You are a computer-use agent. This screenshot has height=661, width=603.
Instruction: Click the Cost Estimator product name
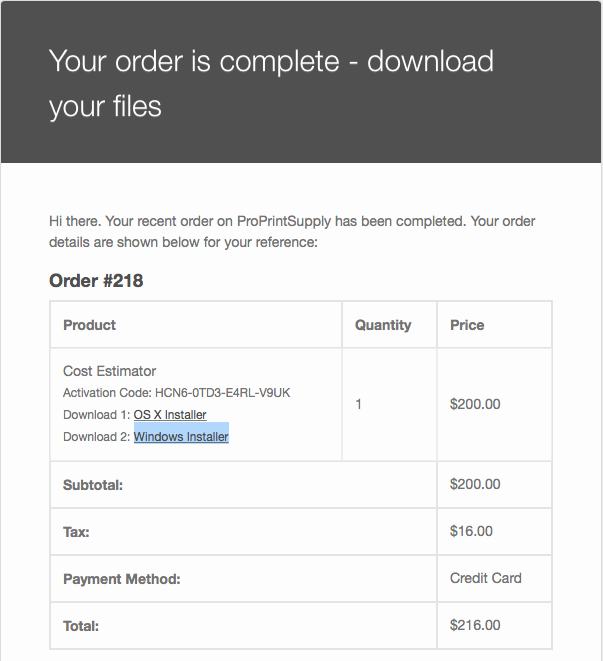click(110, 371)
